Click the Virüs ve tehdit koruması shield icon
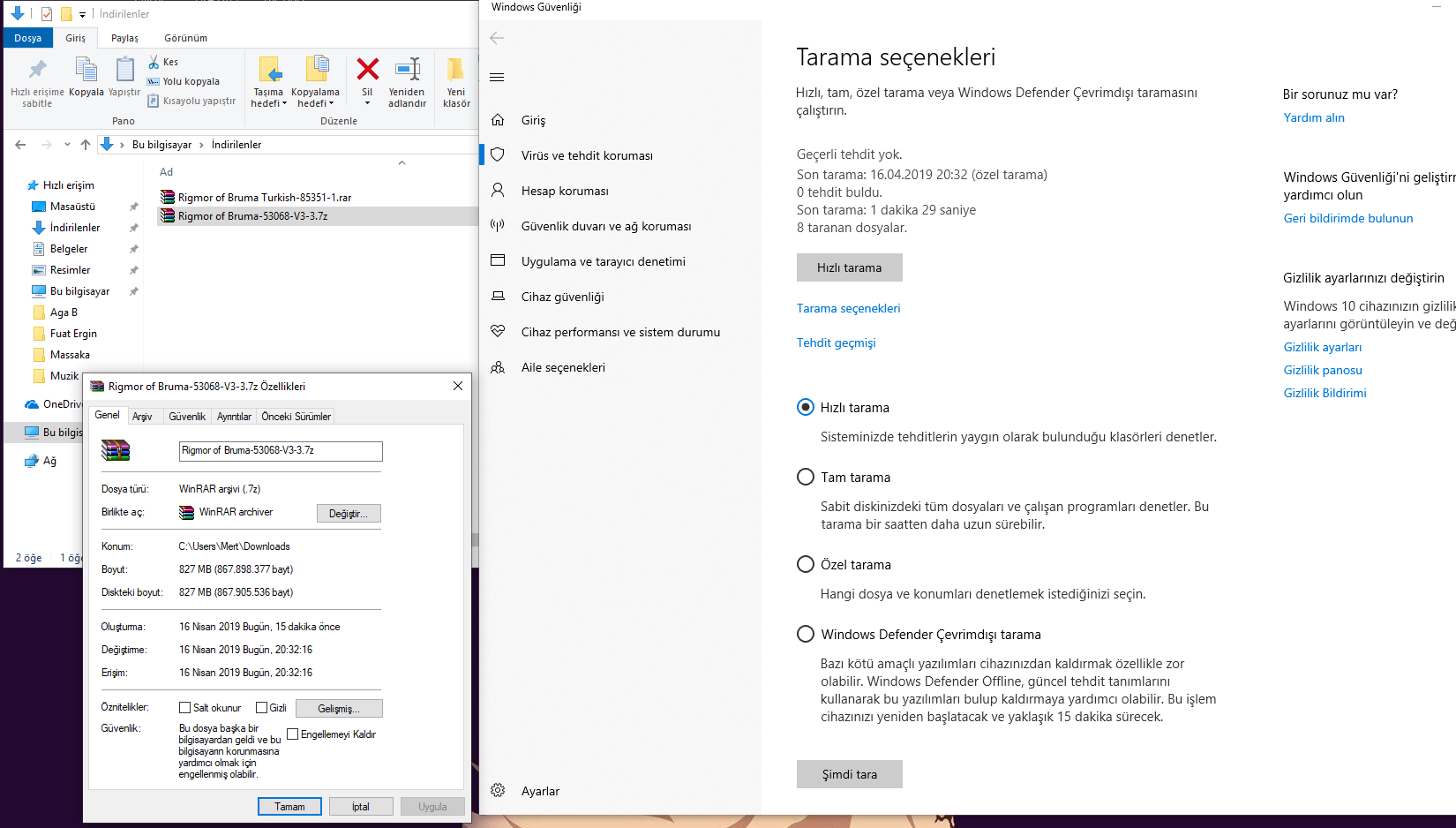Viewport: 1456px width, 828px height. pos(498,155)
